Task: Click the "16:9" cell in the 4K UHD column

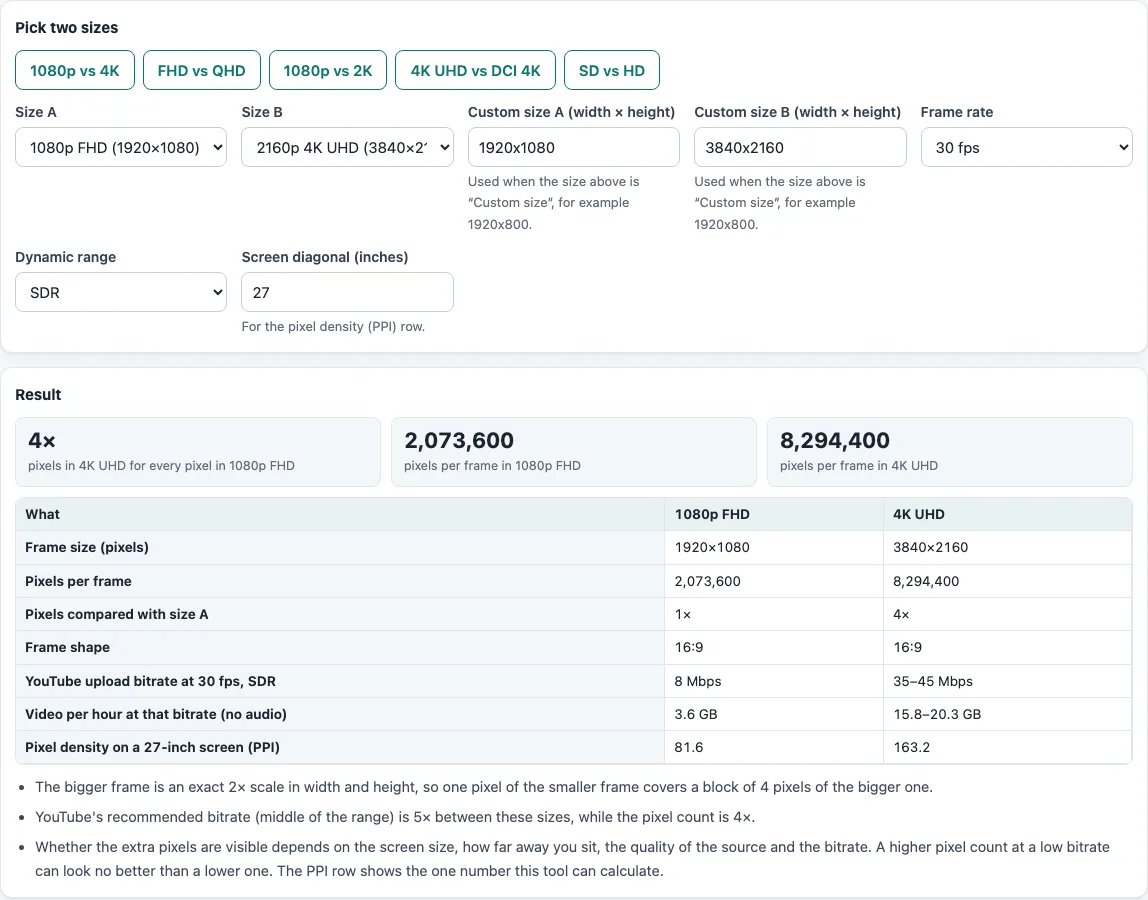Action: (x=1007, y=647)
